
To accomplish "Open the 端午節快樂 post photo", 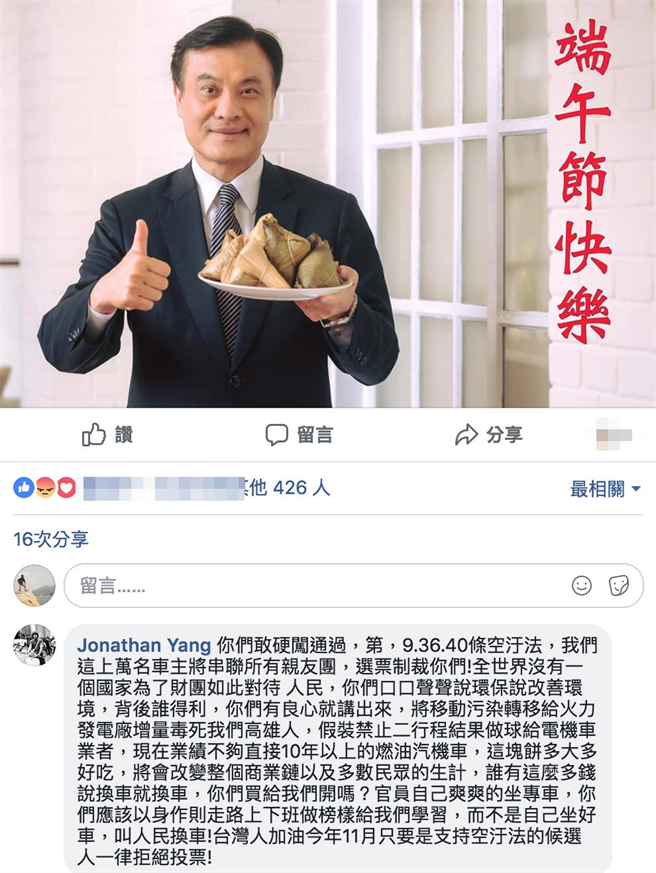I will (328, 204).
